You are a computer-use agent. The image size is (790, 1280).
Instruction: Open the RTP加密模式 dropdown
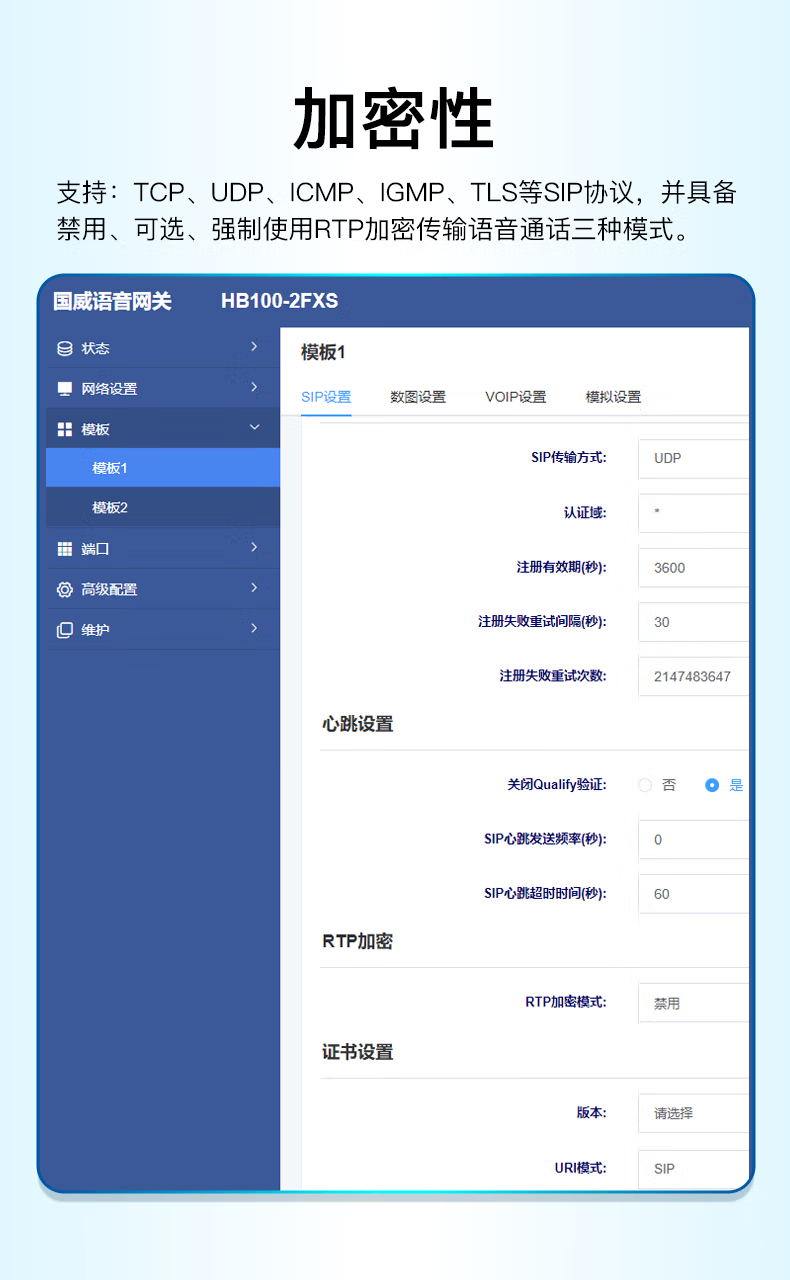click(x=694, y=1003)
